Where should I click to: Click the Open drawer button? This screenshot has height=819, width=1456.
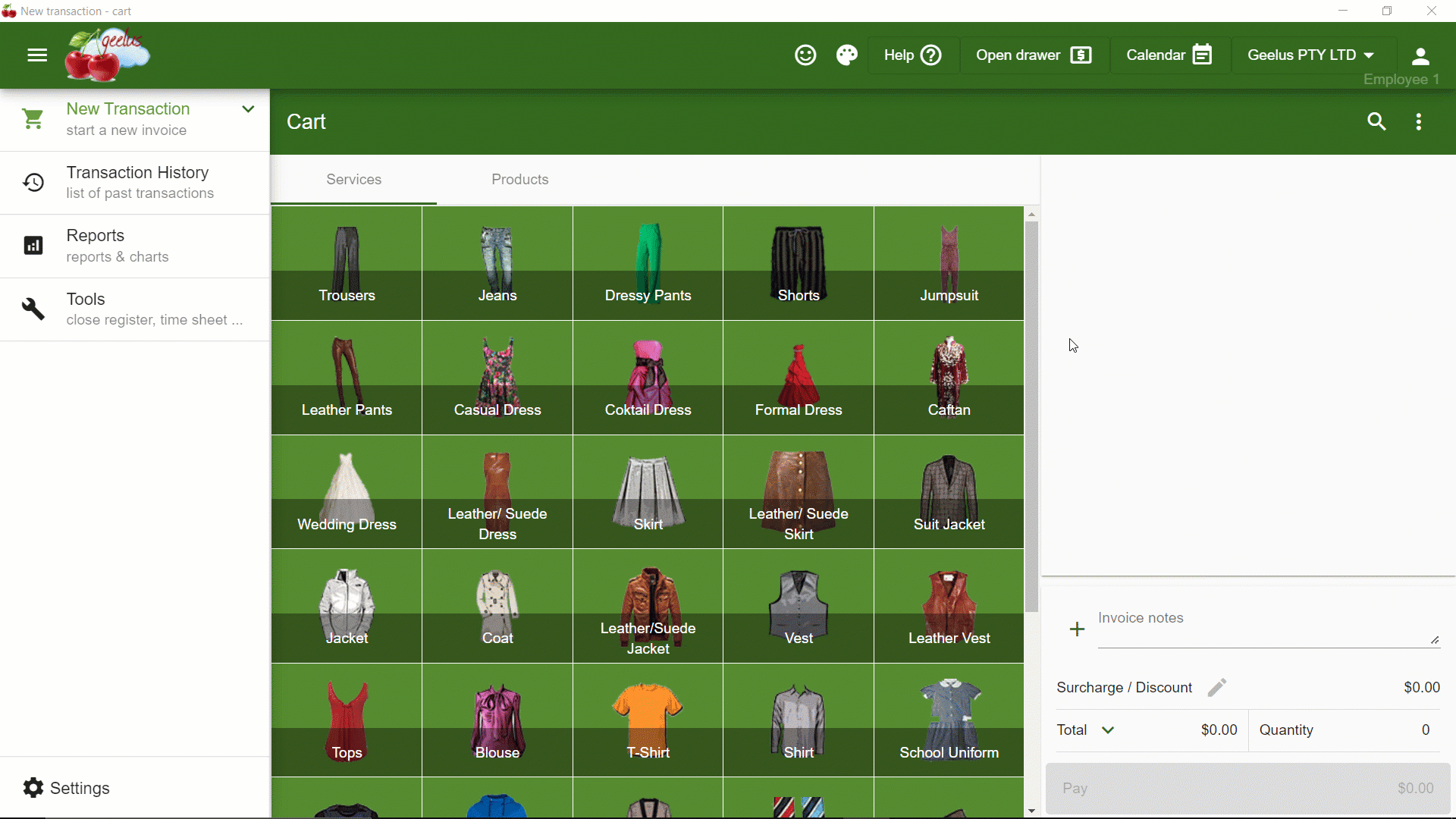1034,55
